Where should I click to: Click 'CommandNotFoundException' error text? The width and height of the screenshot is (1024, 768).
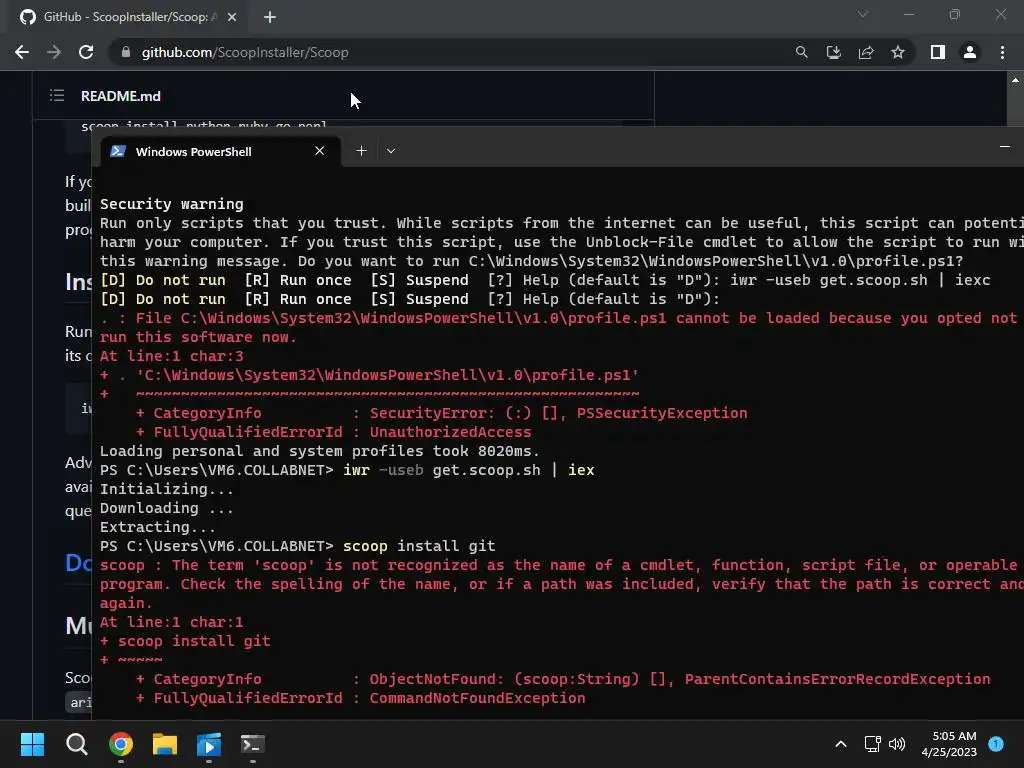pyautogui.click(x=477, y=698)
